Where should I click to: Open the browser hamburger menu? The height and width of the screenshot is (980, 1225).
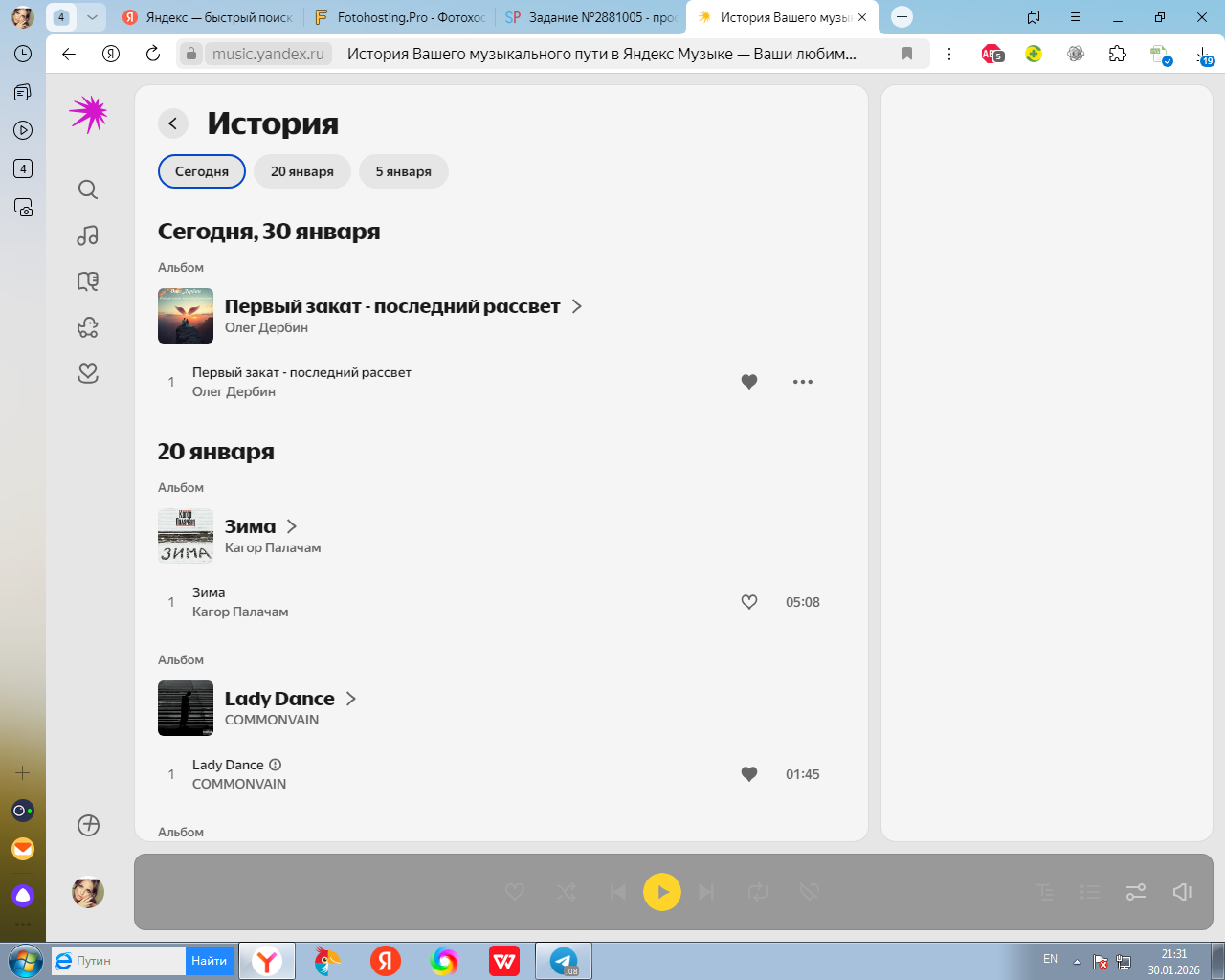coord(1076,17)
